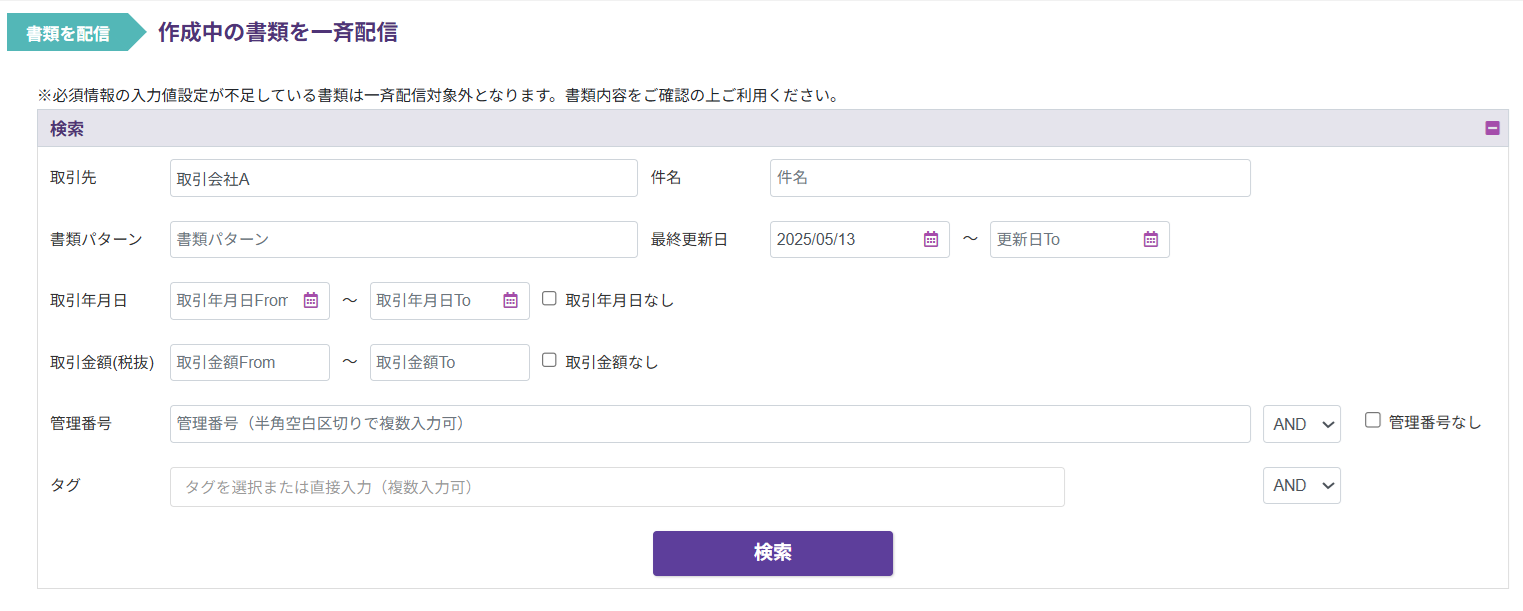
Task: Click the 取引金額To field
Action: tap(449, 362)
